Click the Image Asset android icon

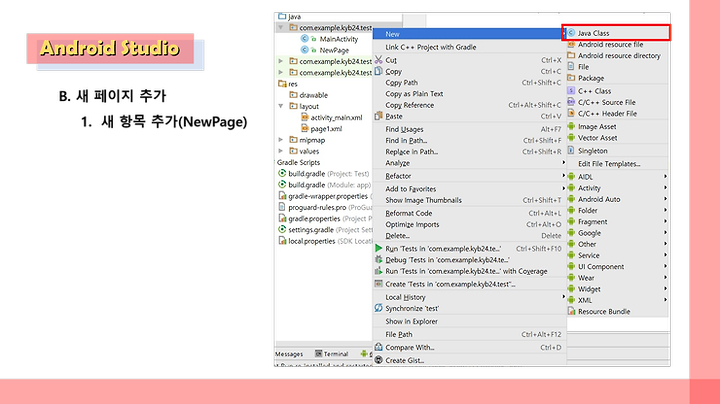[571, 126]
